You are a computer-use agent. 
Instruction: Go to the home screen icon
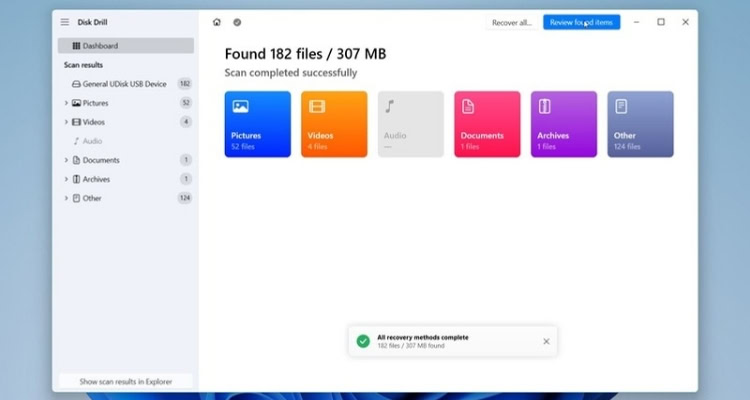pos(217,22)
